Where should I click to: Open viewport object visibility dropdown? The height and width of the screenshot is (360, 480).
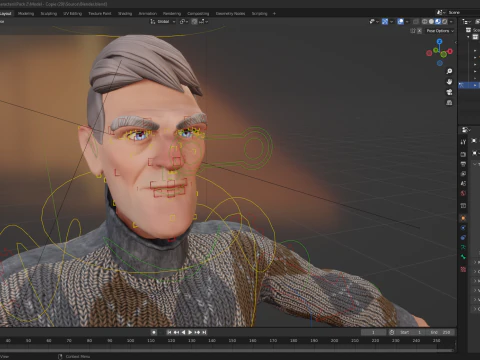[374, 22]
